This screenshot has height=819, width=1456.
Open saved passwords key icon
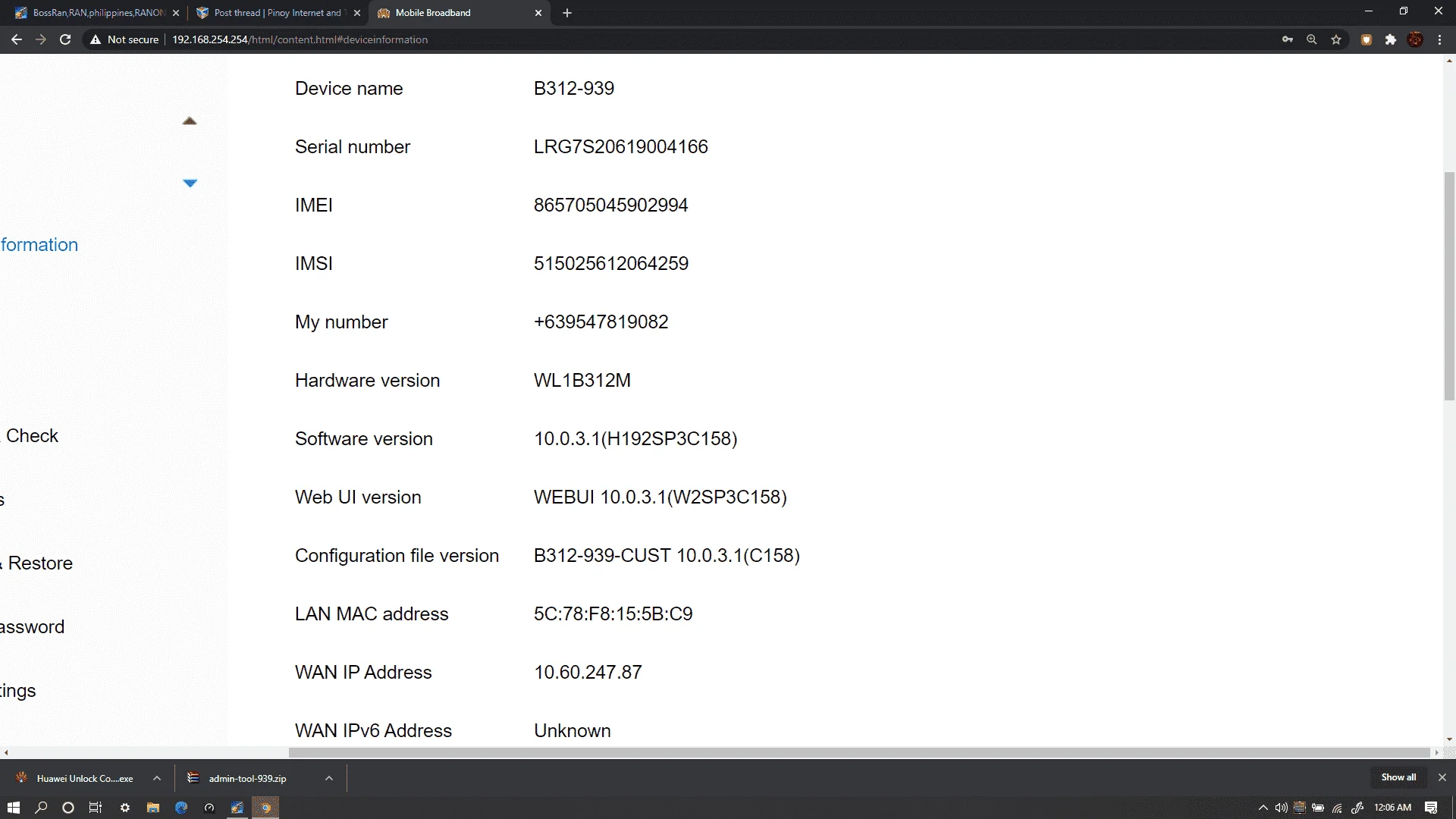tap(1288, 39)
